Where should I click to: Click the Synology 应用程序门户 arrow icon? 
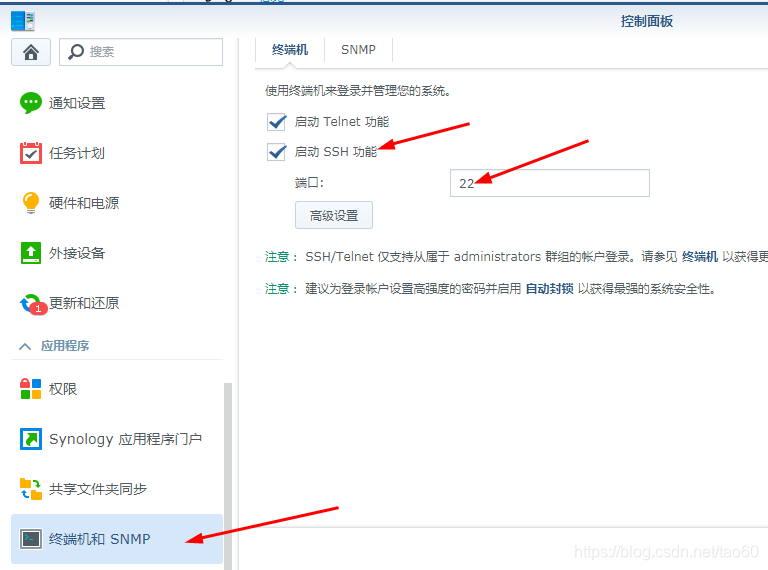pyautogui.click(x=31, y=439)
